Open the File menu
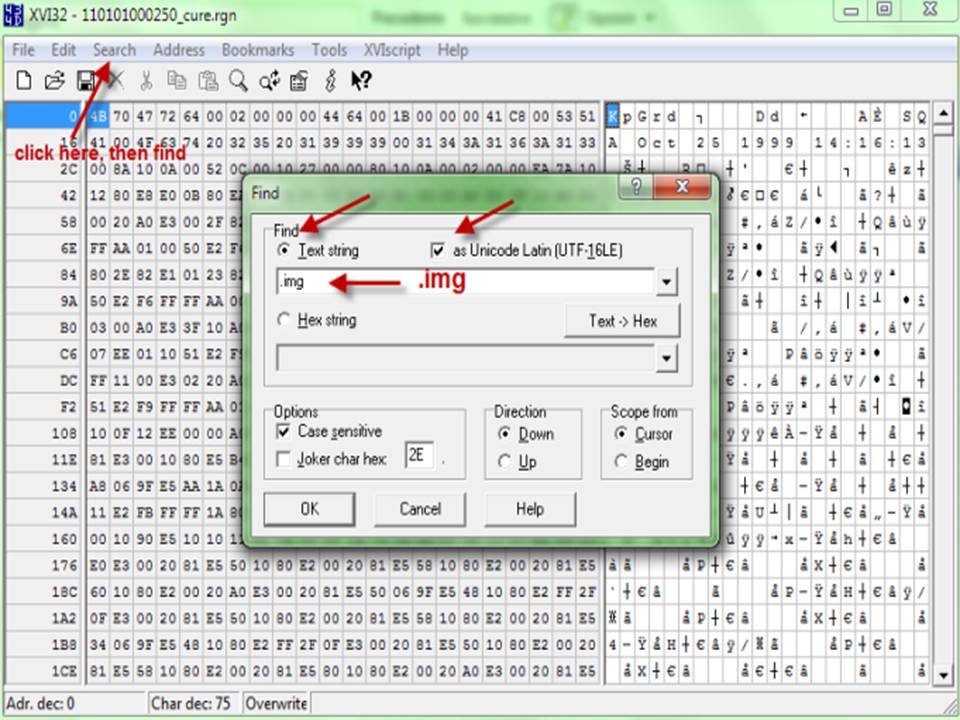 click(23, 50)
